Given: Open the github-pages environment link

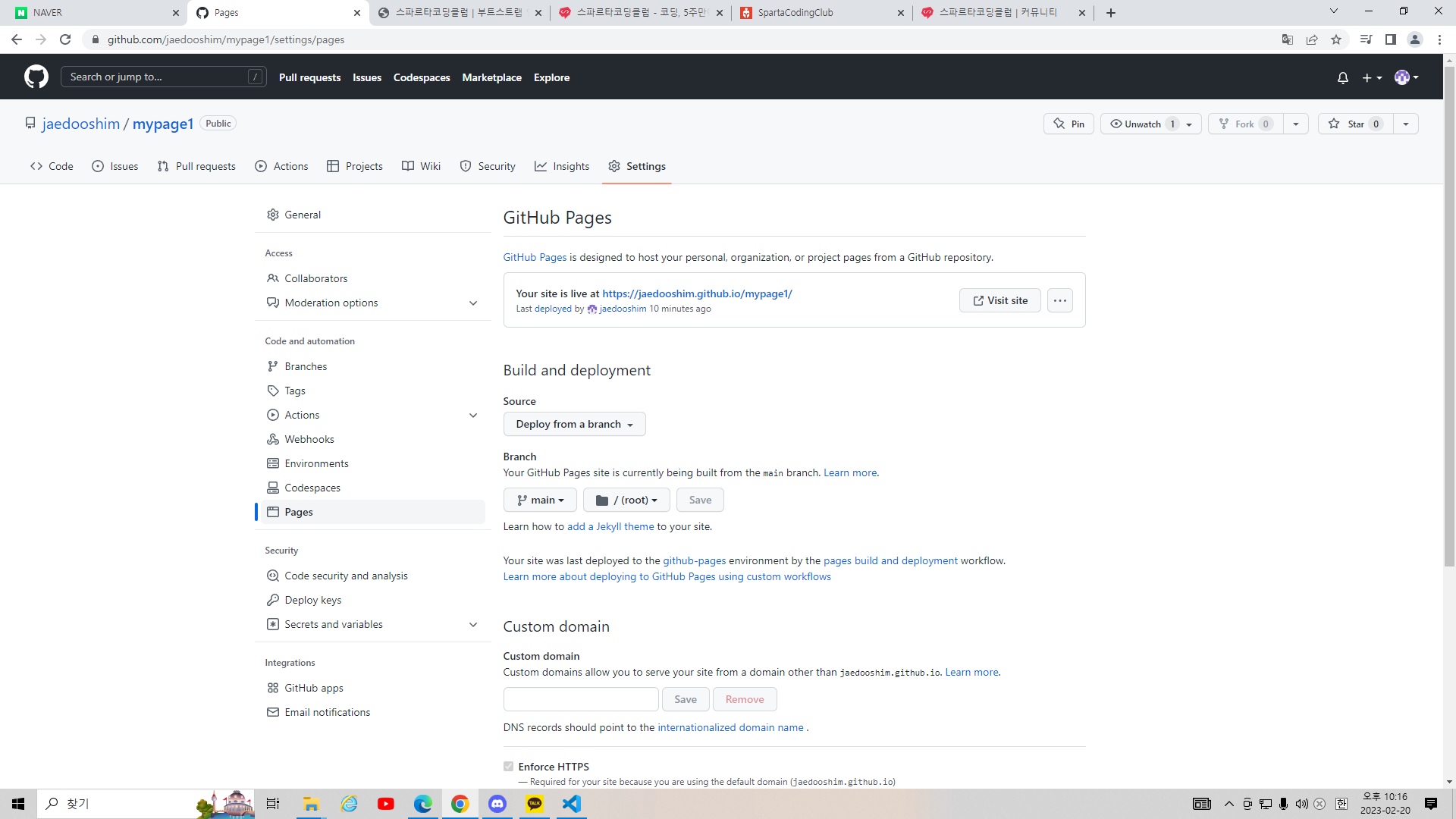Looking at the screenshot, I should point(695,560).
